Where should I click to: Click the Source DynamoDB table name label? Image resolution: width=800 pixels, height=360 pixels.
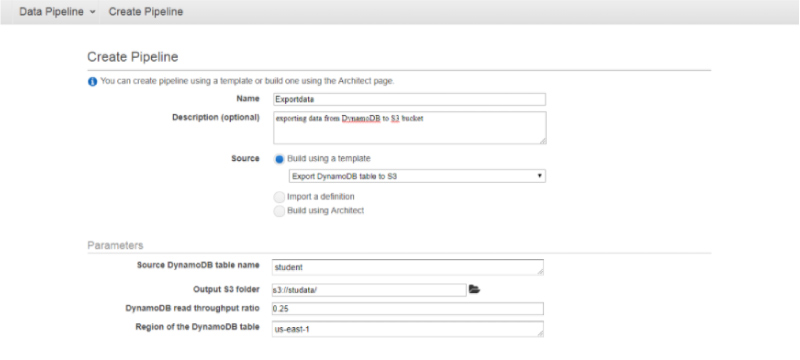[198, 265]
